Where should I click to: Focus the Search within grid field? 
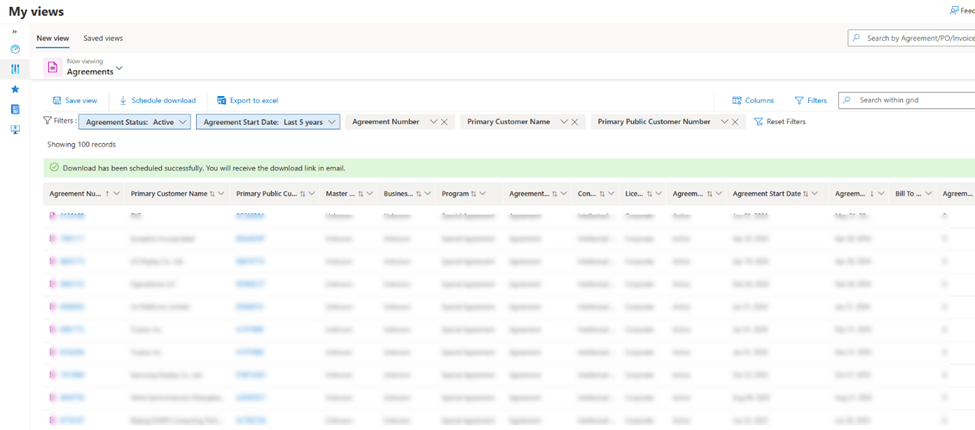coord(907,100)
